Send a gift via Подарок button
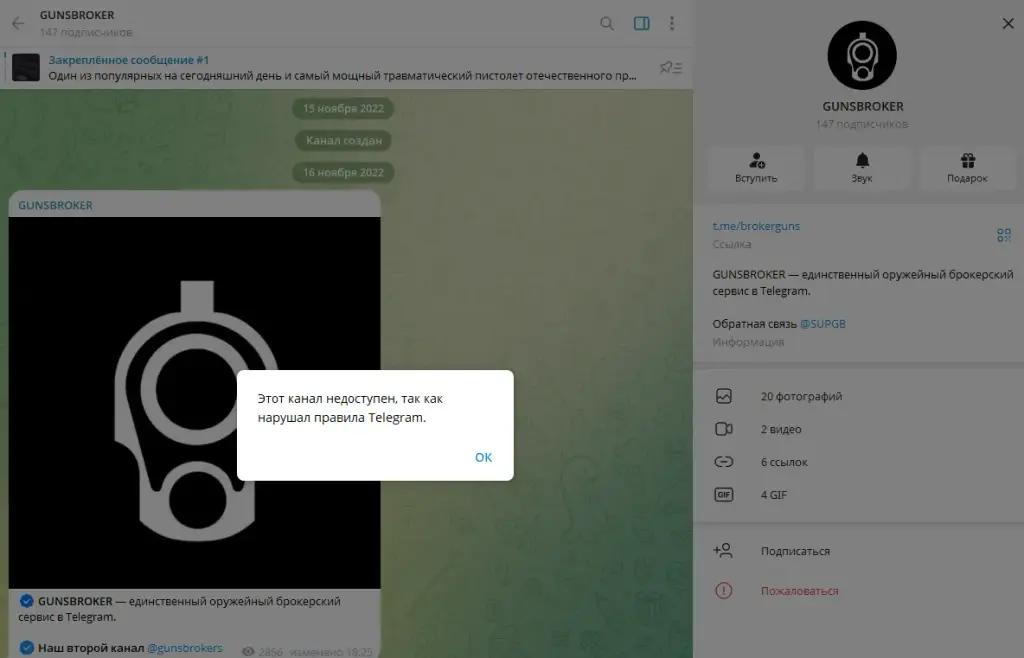The image size is (1024, 658). (967, 168)
